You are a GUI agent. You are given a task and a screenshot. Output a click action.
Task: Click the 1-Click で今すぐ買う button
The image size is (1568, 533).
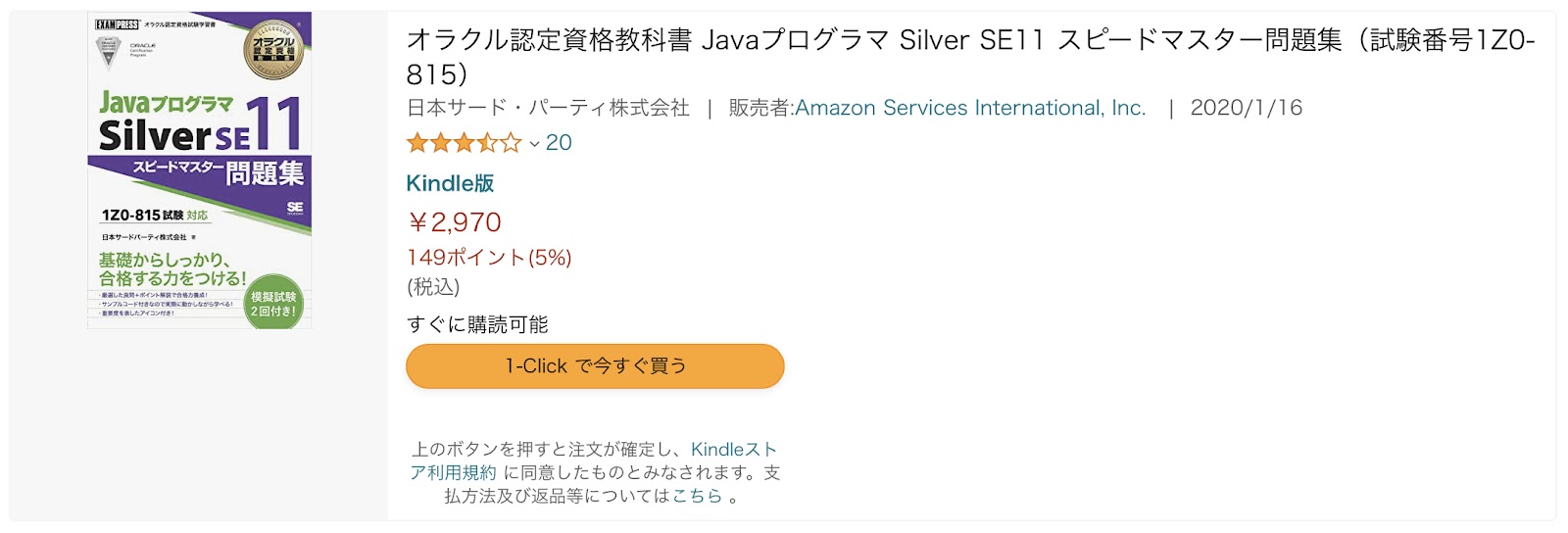pos(595,365)
